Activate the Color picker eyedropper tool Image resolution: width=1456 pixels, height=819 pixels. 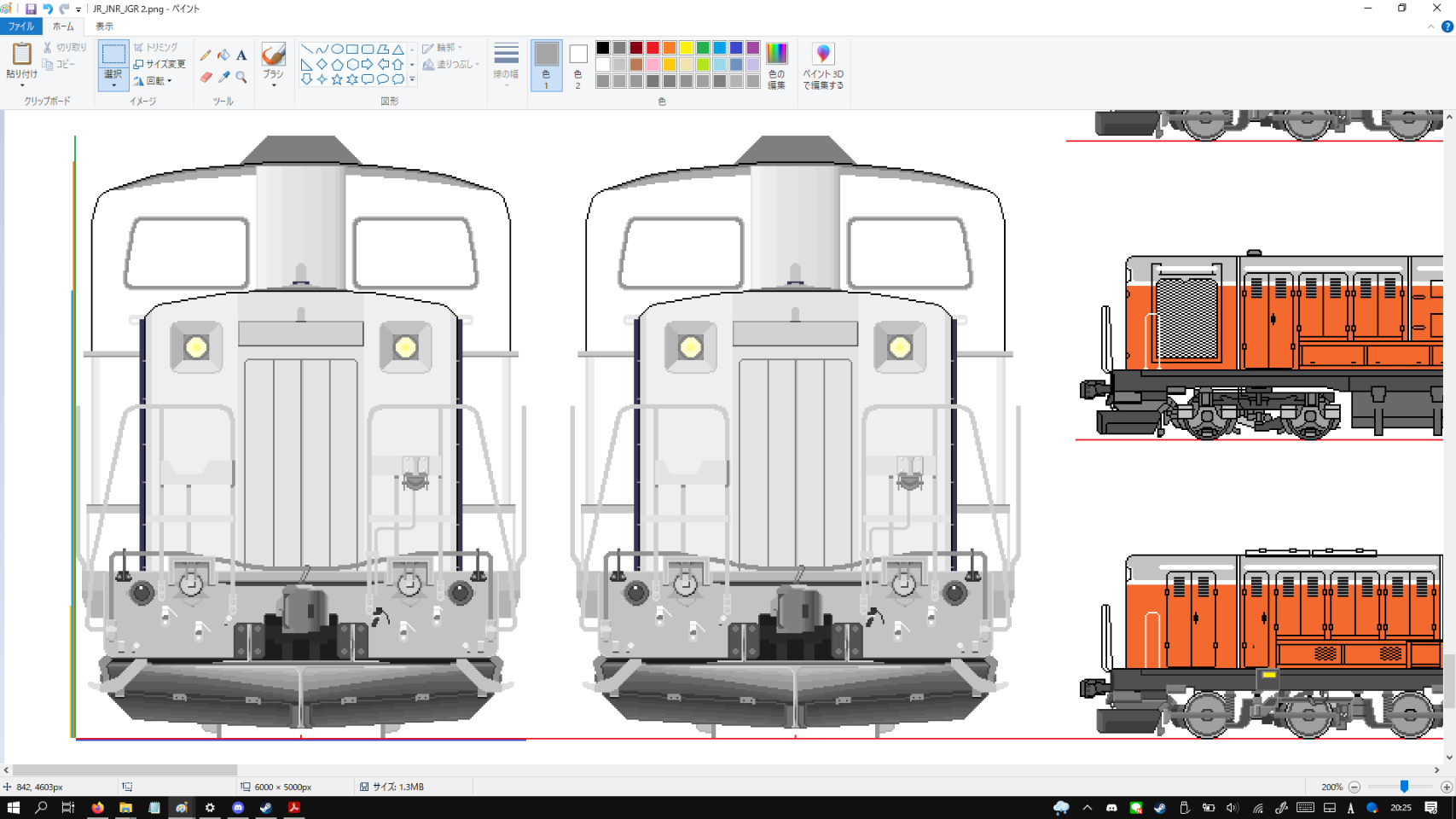pyautogui.click(x=223, y=78)
